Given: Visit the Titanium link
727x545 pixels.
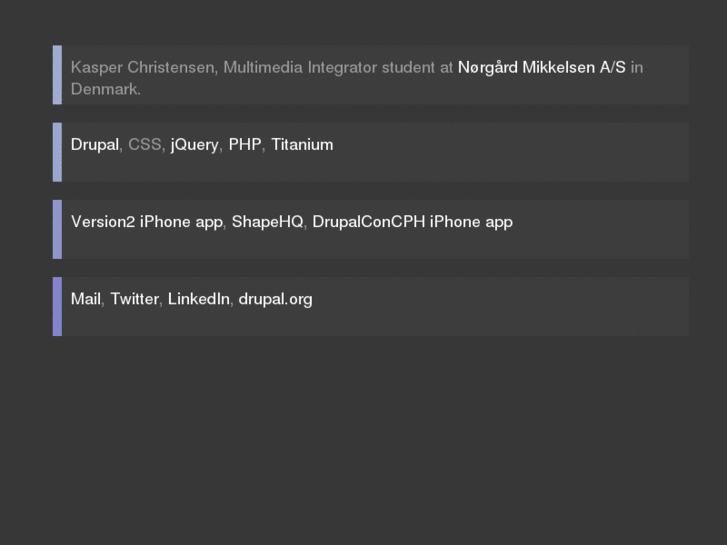Looking at the screenshot, I should click(302, 145).
